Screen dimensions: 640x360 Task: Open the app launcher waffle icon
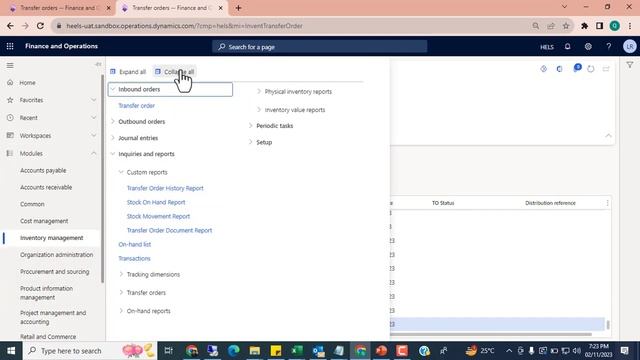(10, 47)
